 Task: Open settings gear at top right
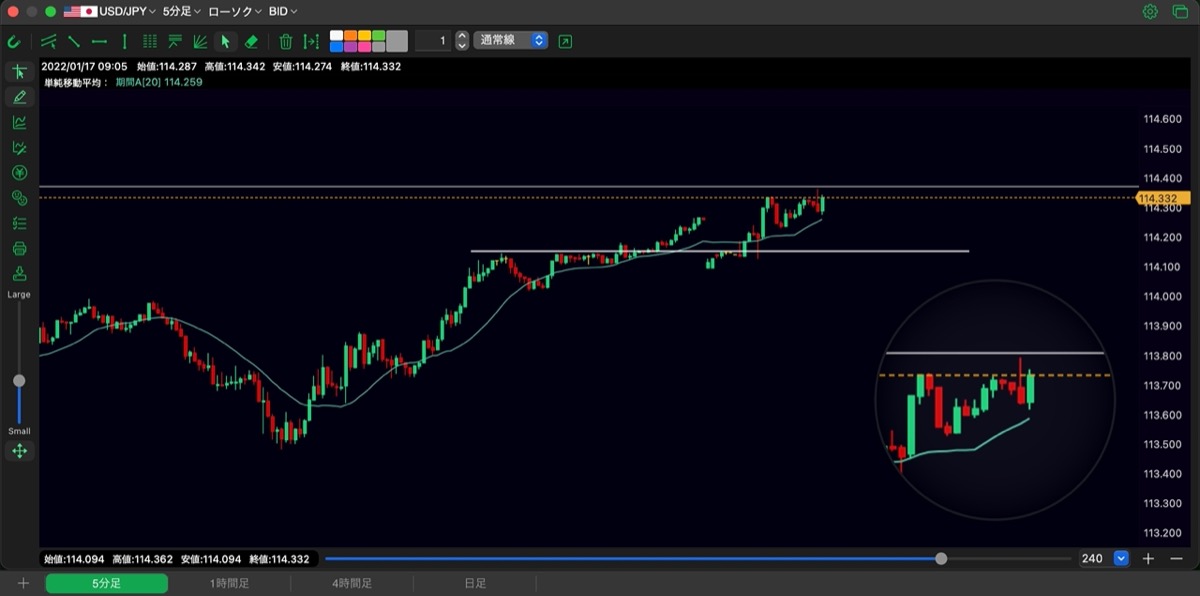point(1150,12)
